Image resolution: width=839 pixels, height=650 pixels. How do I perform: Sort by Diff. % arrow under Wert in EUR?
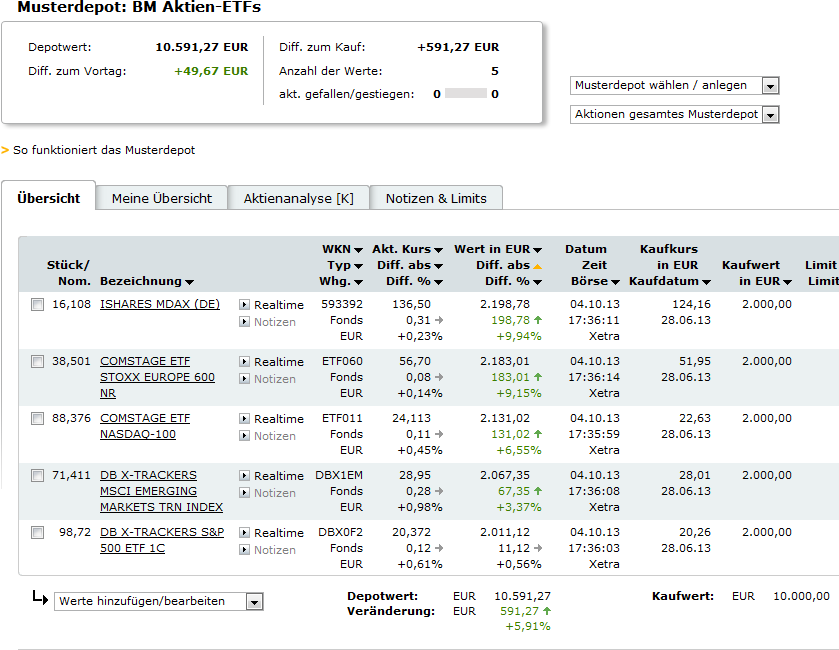coord(538,282)
